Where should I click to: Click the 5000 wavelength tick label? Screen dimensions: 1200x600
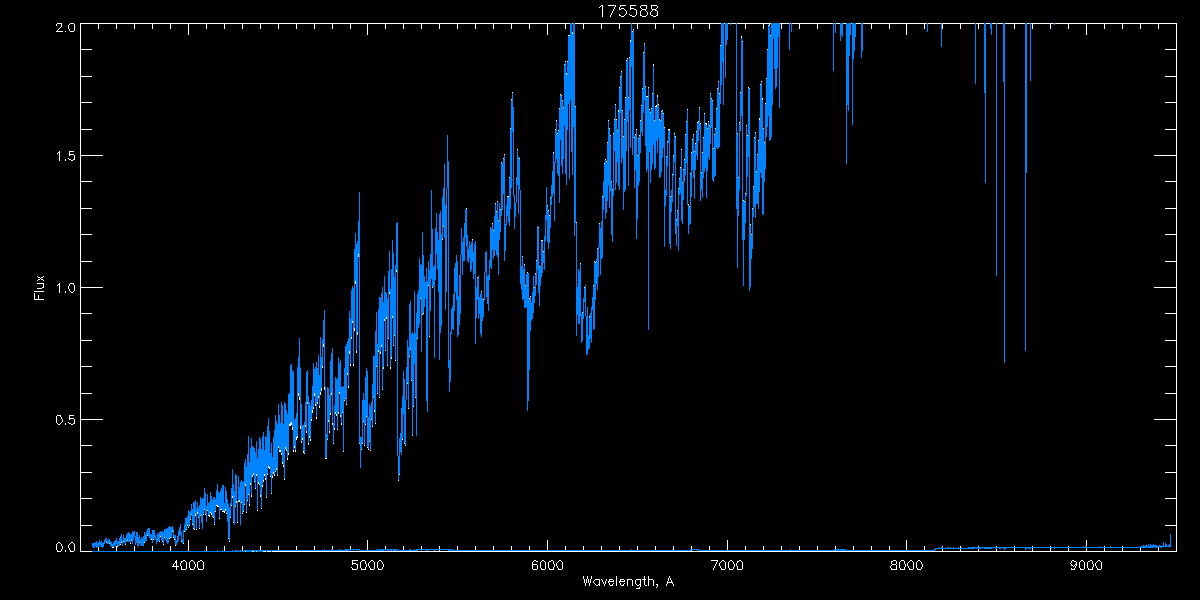(368, 565)
